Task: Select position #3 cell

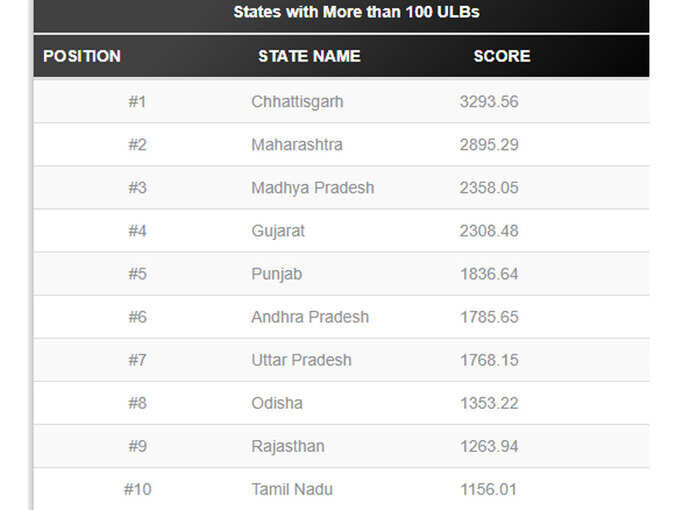Action: (137, 188)
